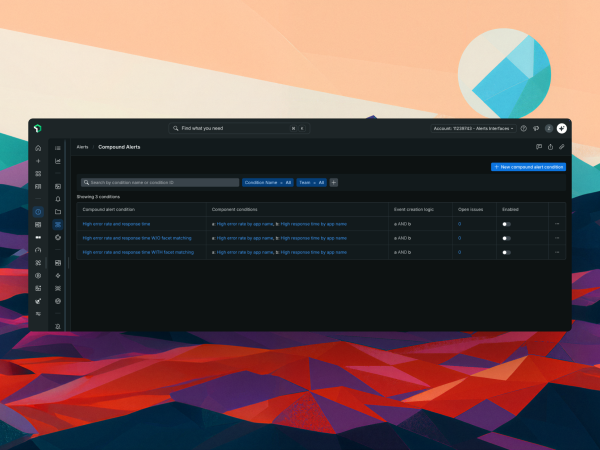Open the ellipsis menu for 'W/O facet matching' row

click(x=557, y=238)
